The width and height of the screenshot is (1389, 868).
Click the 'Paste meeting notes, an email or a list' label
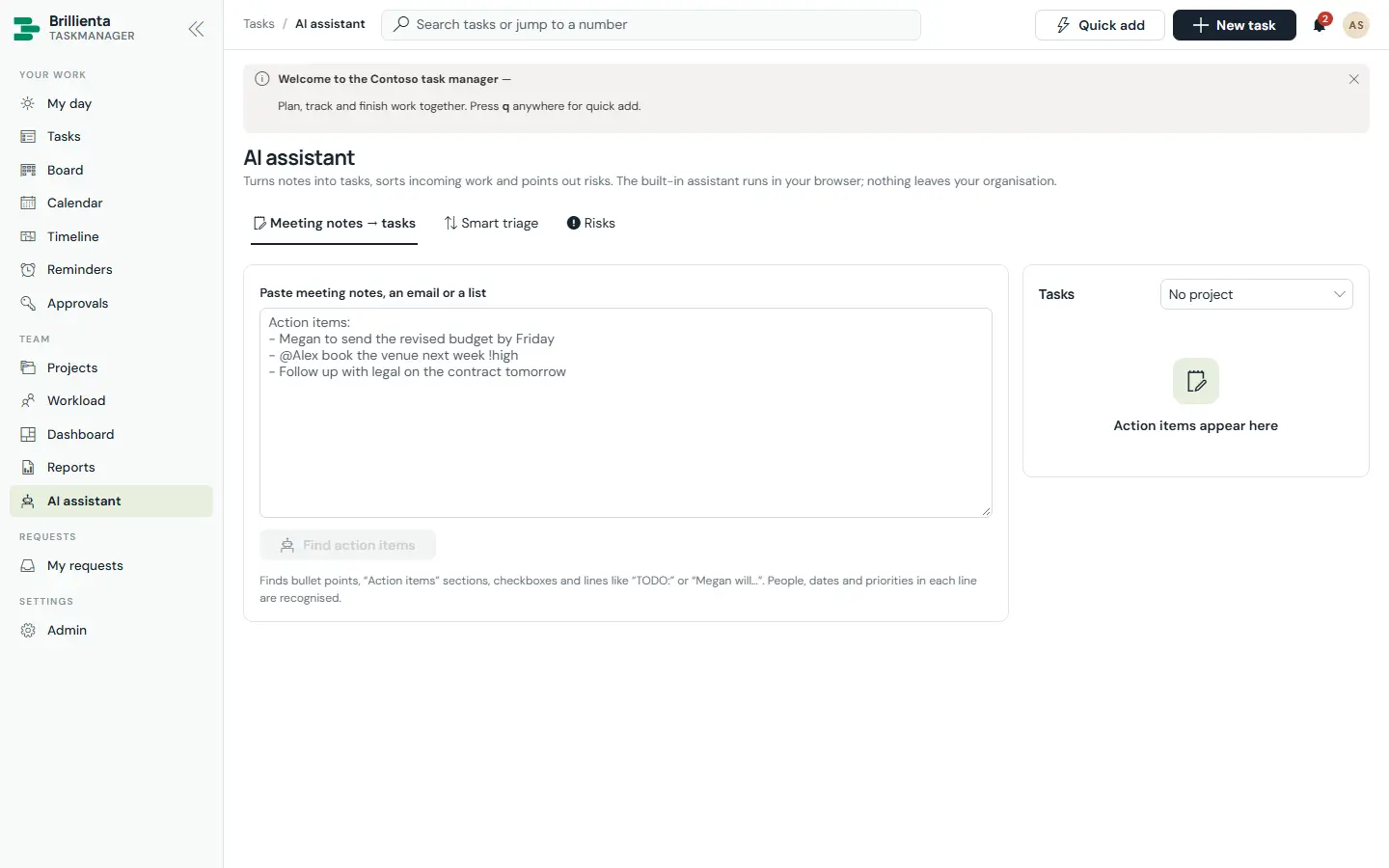pyautogui.click(x=372, y=293)
